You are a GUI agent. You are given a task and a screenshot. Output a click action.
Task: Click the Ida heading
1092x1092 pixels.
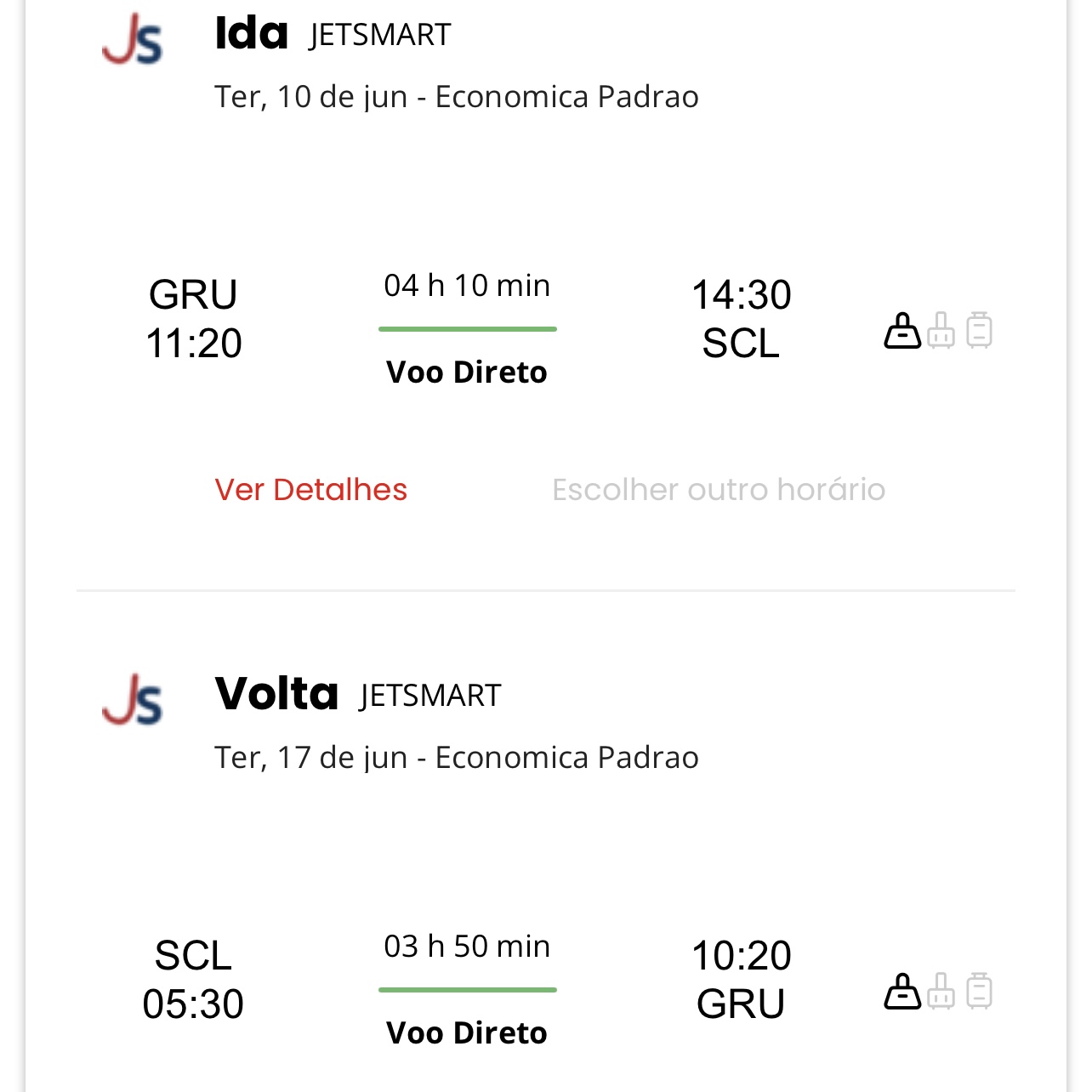pyautogui.click(x=252, y=34)
